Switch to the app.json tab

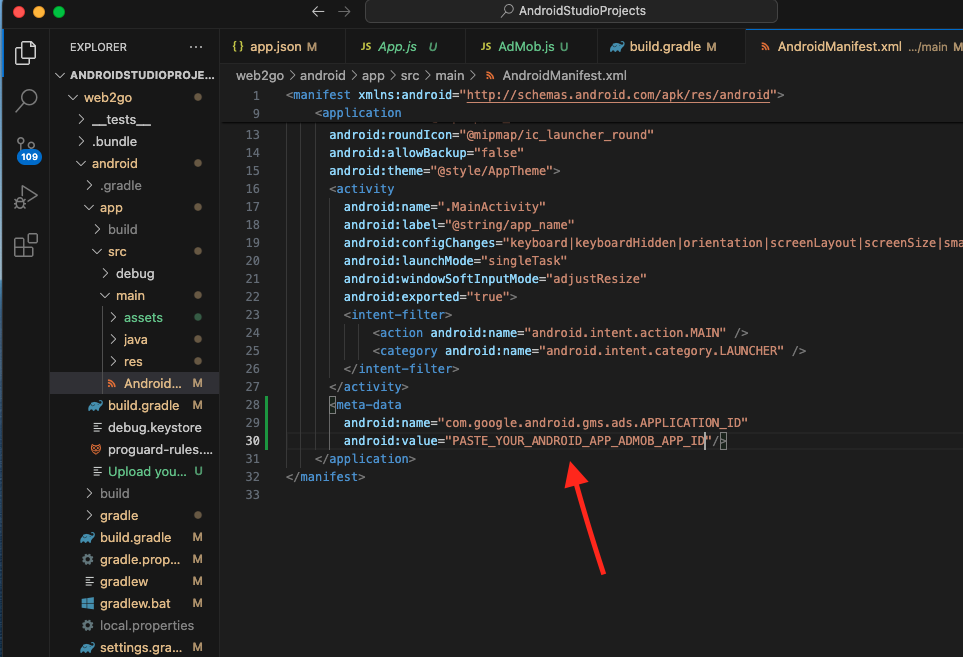click(x=274, y=47)
